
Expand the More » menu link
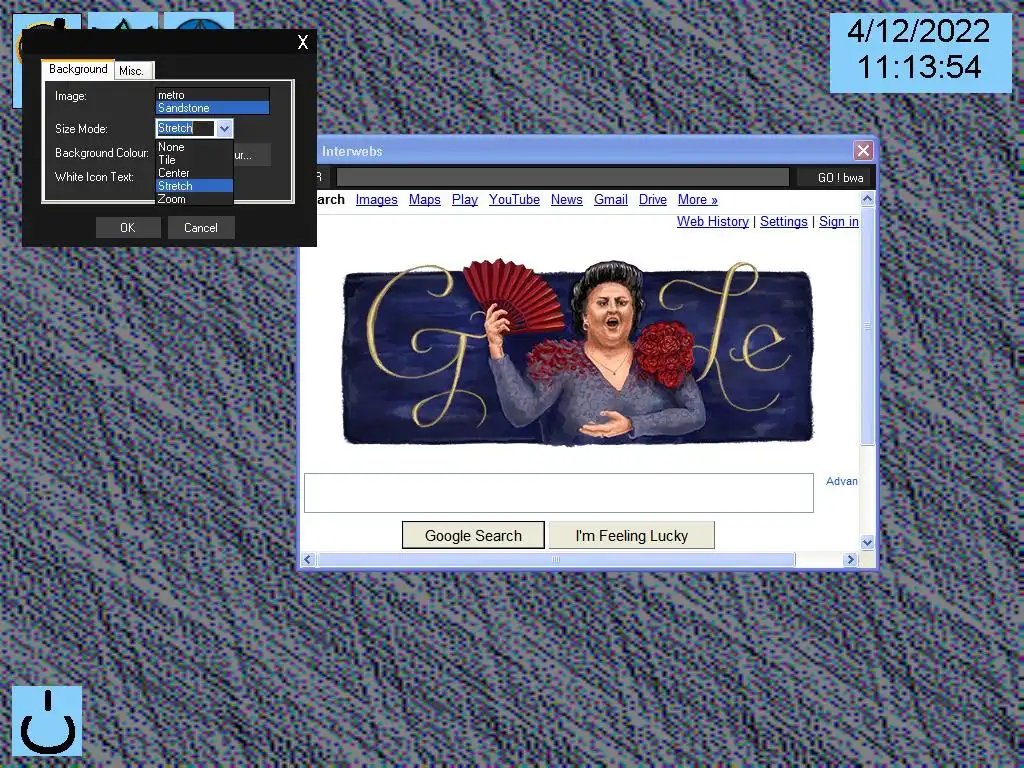pos(697,200)
